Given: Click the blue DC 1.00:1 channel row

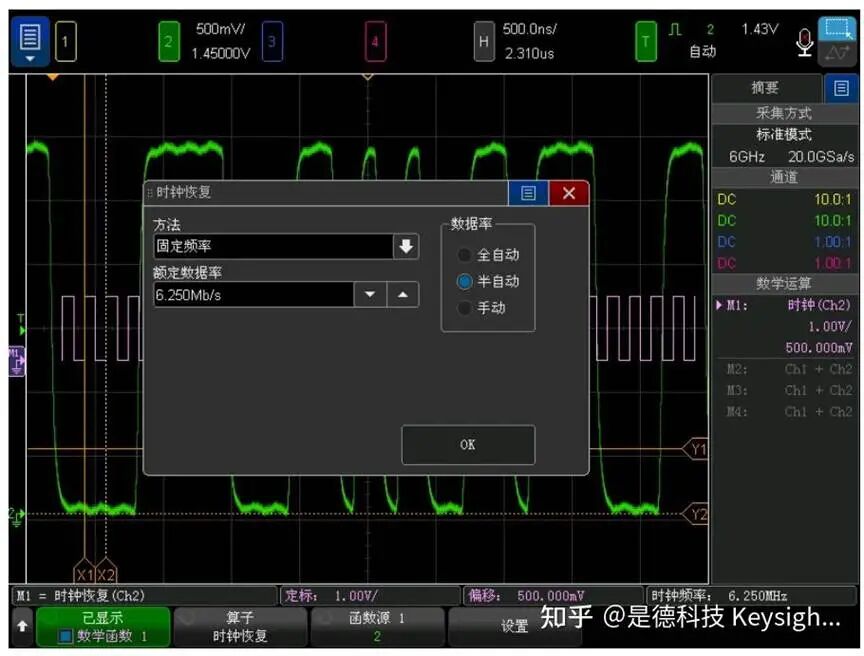Looking at the screenshot, I should (784, 242).
